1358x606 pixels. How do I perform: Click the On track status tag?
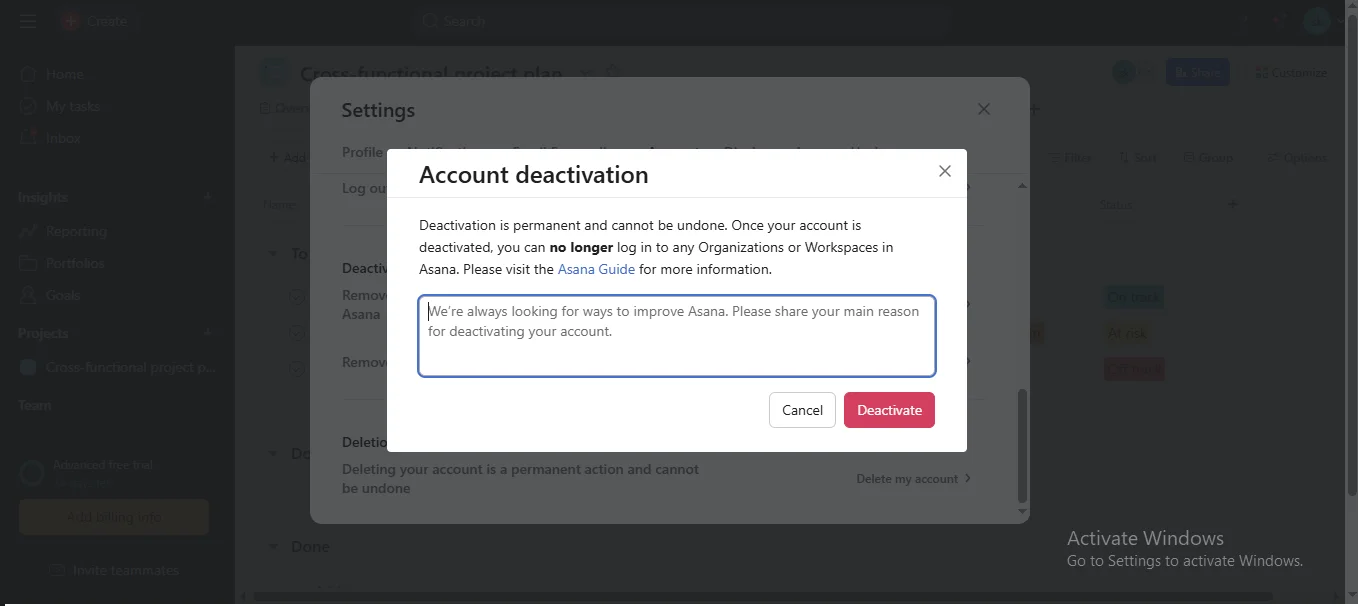pos(1134,297)
